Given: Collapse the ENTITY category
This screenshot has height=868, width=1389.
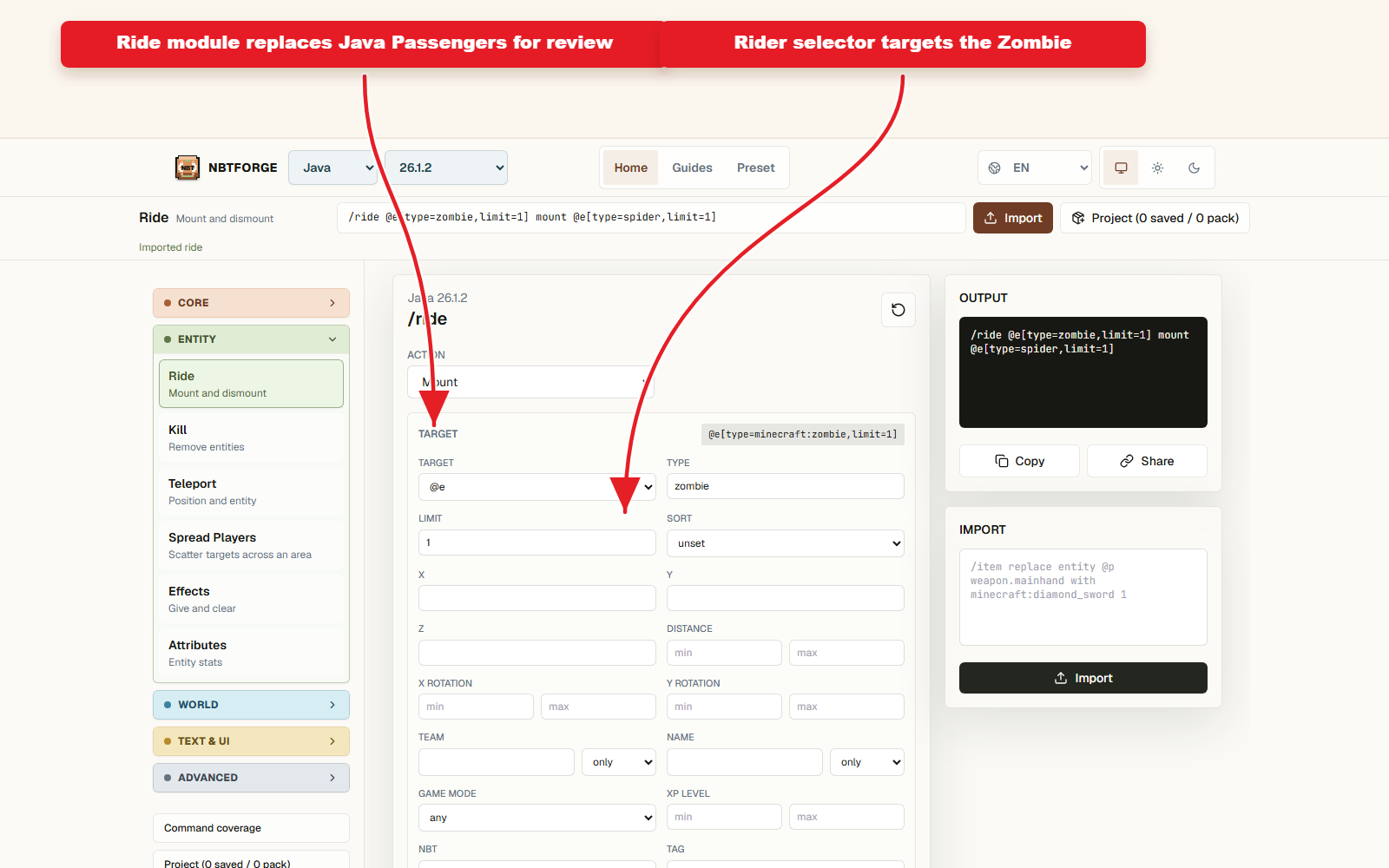Looking at the screenshot, I should pyautogui.click(x=251, y=339).
